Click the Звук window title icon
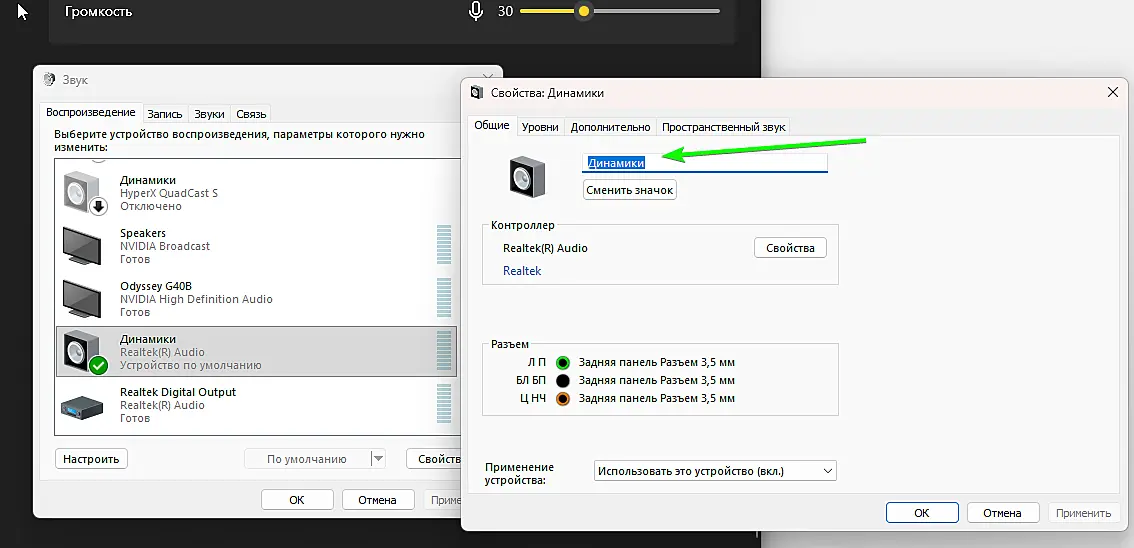The width and height of the screenshot is (1134, 548). tap(49, 80)
